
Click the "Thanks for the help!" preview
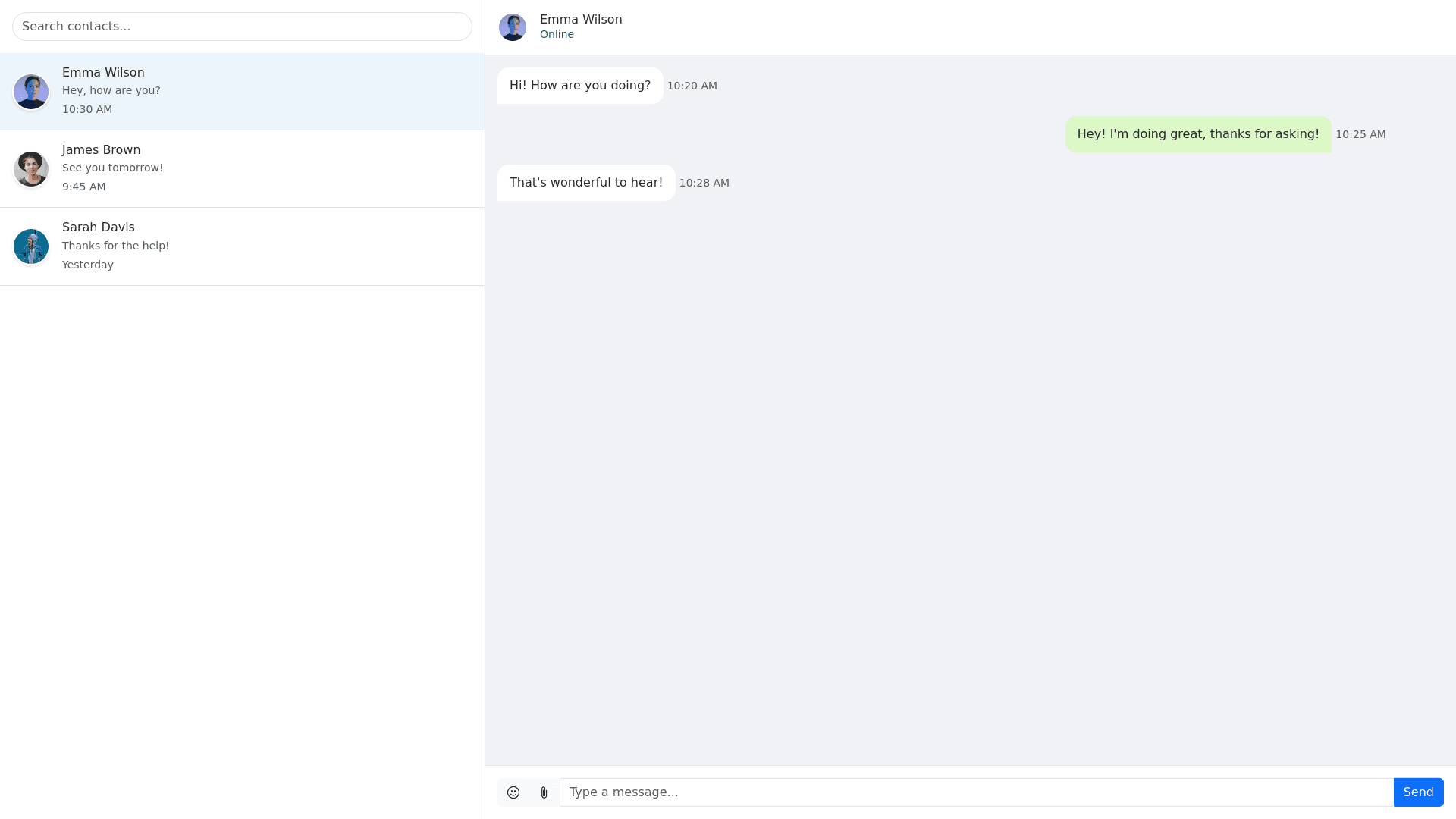click(115, 246)
